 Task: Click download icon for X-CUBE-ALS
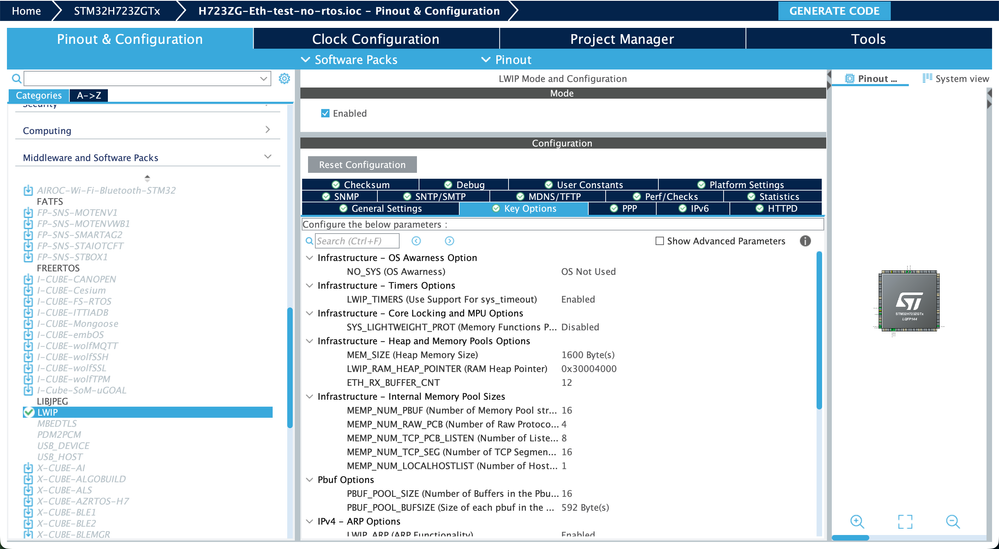28,490
